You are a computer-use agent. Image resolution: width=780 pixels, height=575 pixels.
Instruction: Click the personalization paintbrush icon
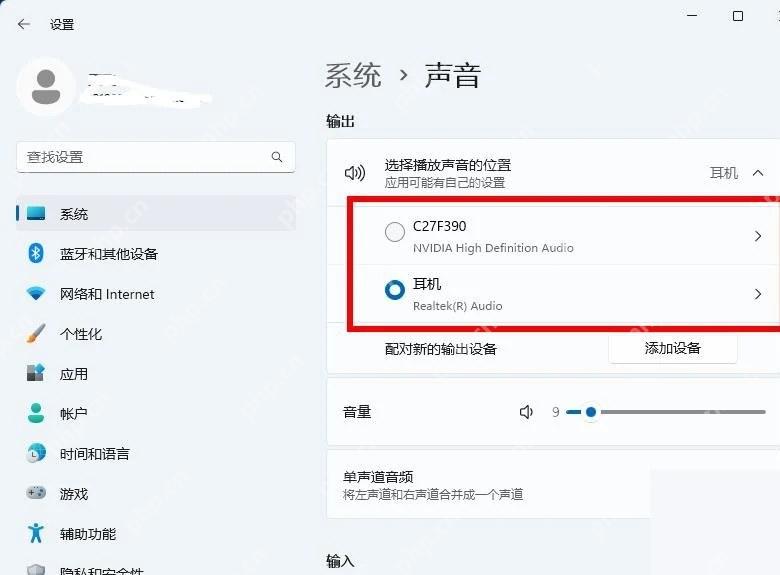[36, 333]
